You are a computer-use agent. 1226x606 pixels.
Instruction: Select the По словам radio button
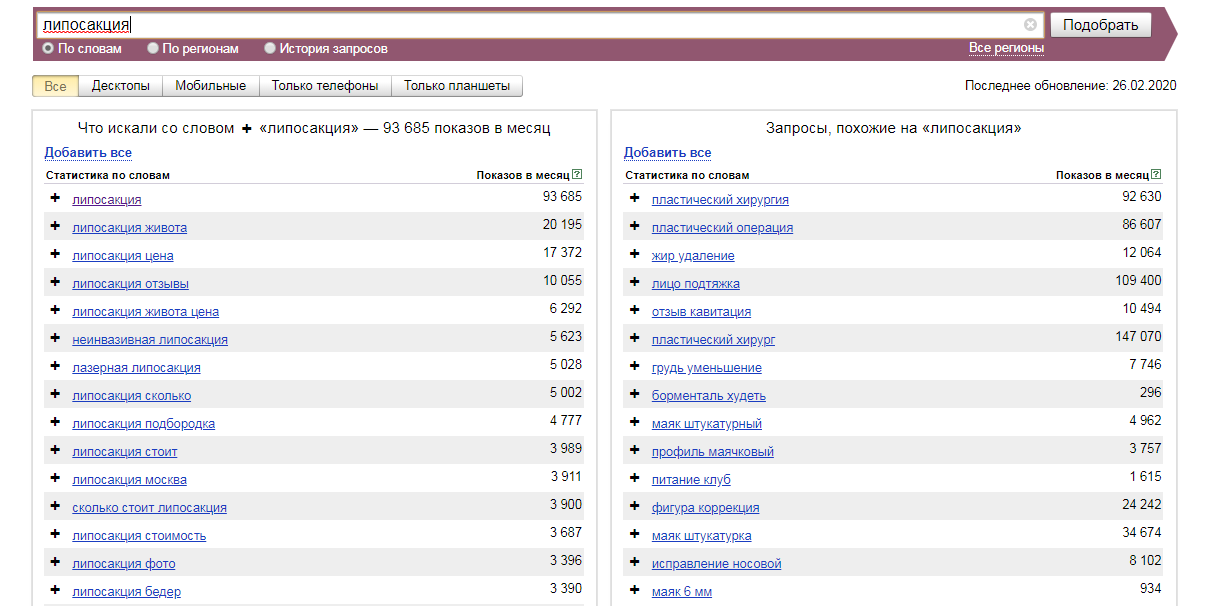[x=48, y=48]
